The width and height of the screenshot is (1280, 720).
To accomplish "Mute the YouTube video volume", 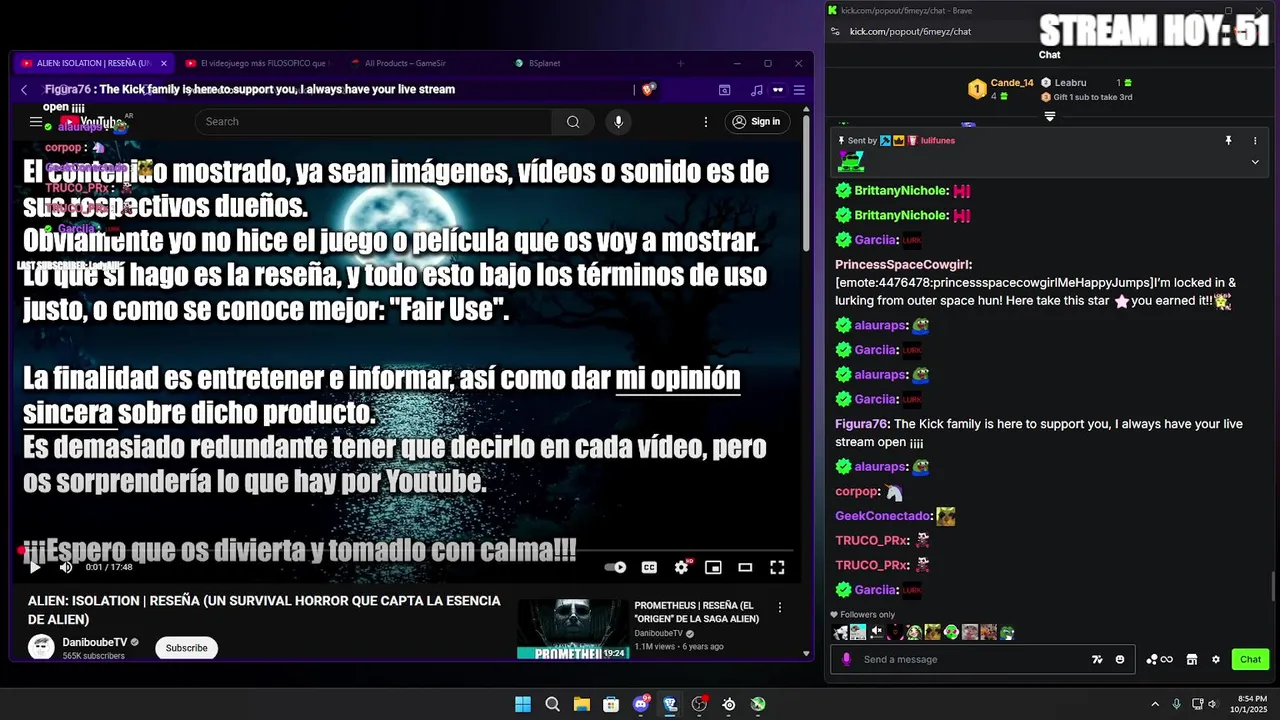I will [66, 567].
